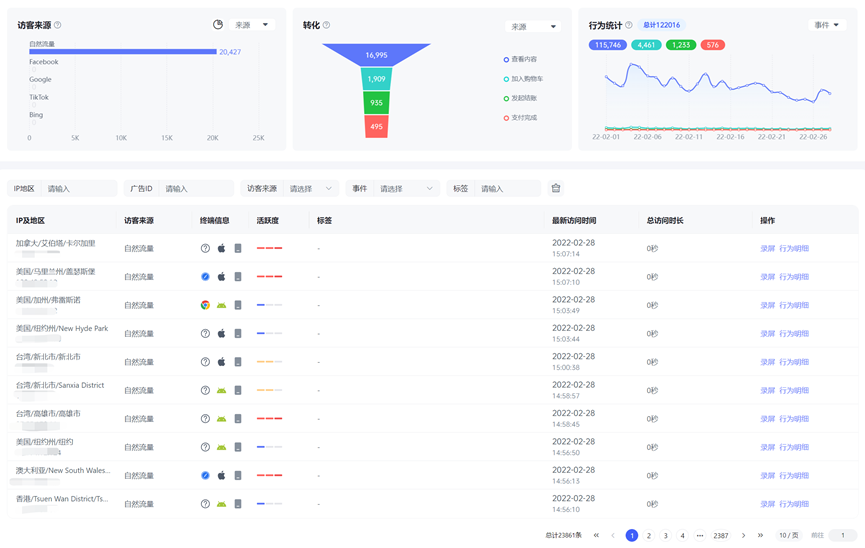
Task: Click 总计122016 total badge
Action: click(661, 25)
